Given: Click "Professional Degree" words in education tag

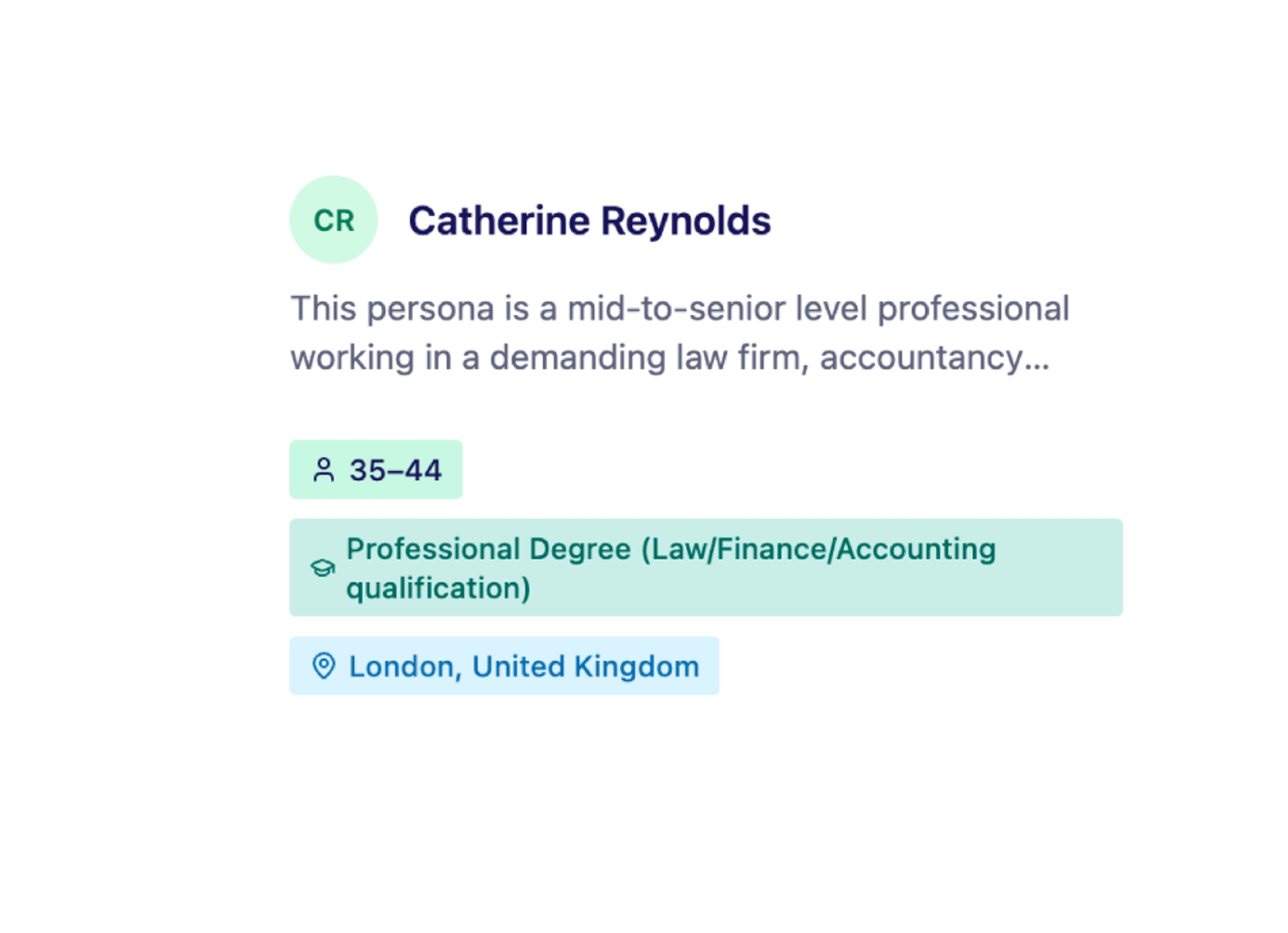Looking at the screenshot, I should (489, 549).
